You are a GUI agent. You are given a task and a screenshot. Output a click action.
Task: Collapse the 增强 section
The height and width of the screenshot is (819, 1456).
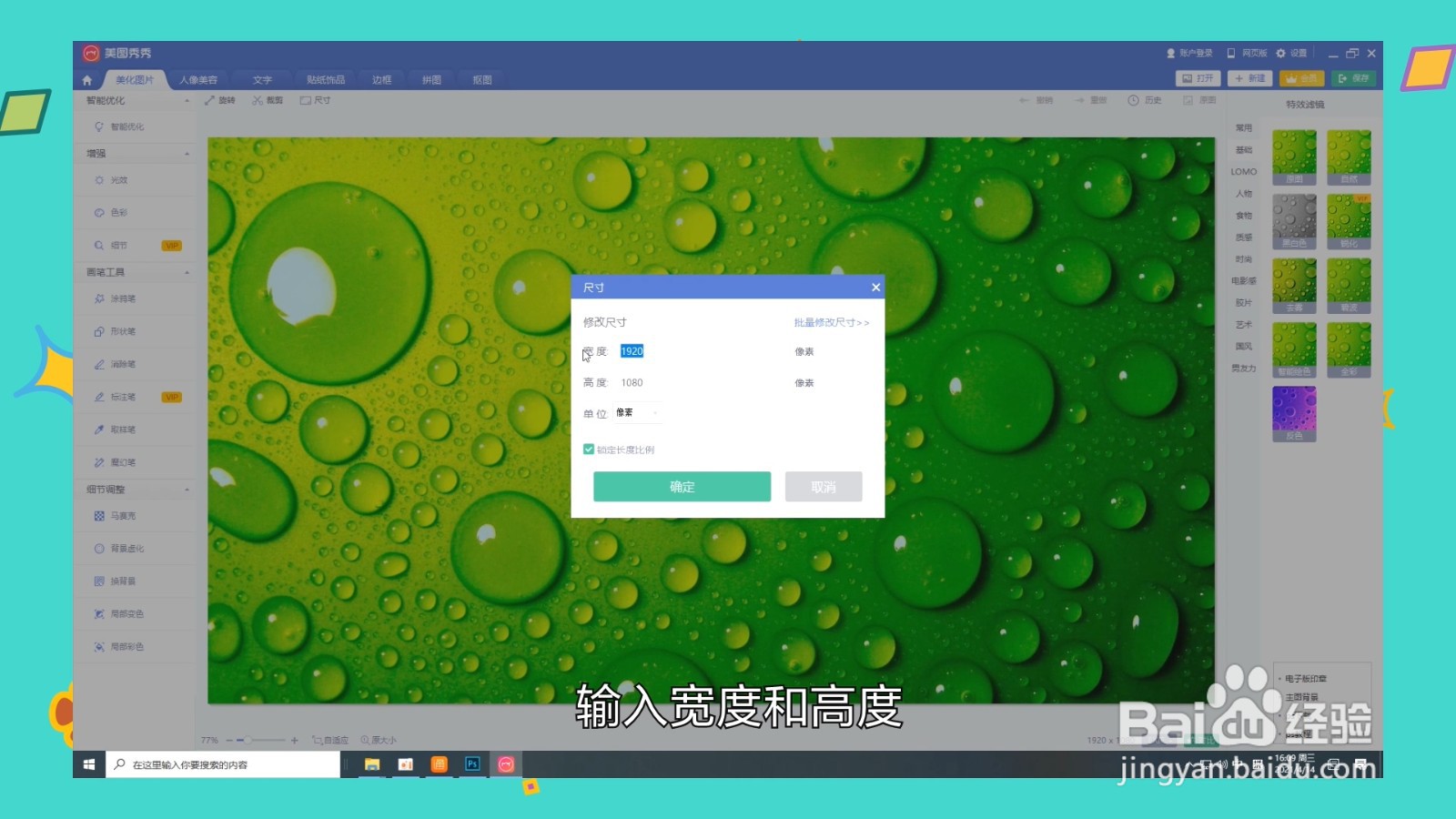(x=187, y=154)
